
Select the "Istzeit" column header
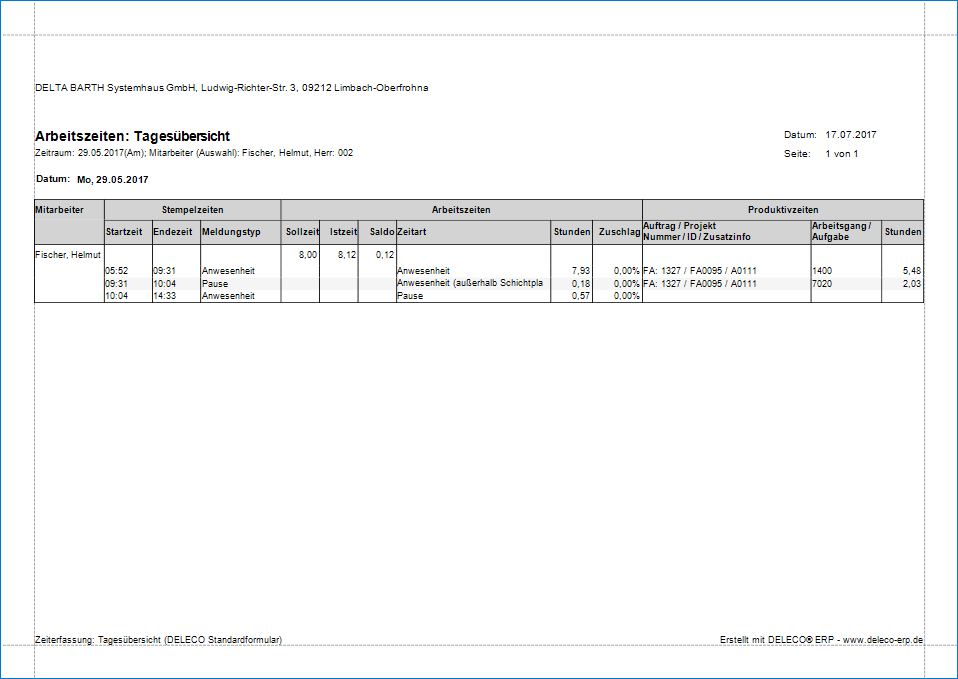click(x=343, y=232)
